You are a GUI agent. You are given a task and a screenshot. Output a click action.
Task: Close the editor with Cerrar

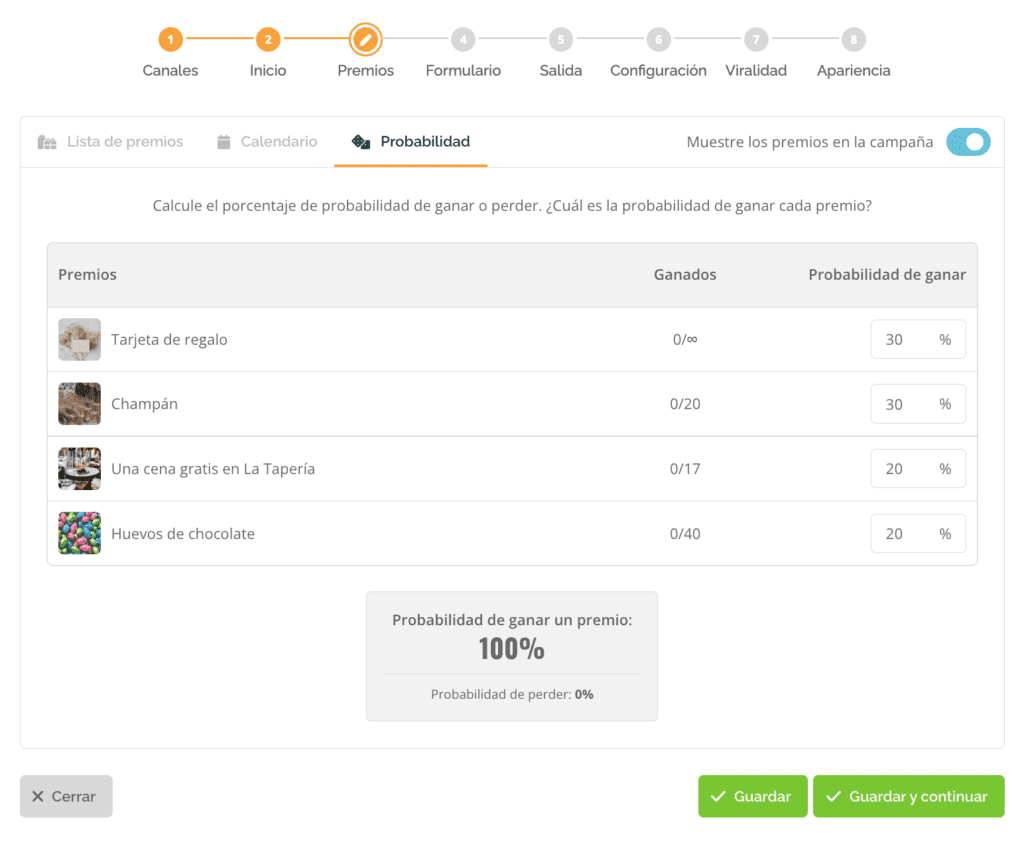click(x=66, y=796)
